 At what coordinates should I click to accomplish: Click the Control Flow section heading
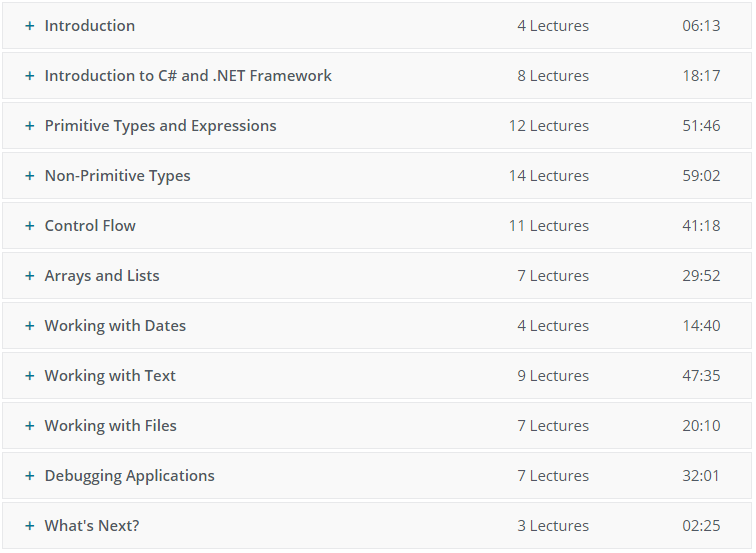click(x=90, y=226)
